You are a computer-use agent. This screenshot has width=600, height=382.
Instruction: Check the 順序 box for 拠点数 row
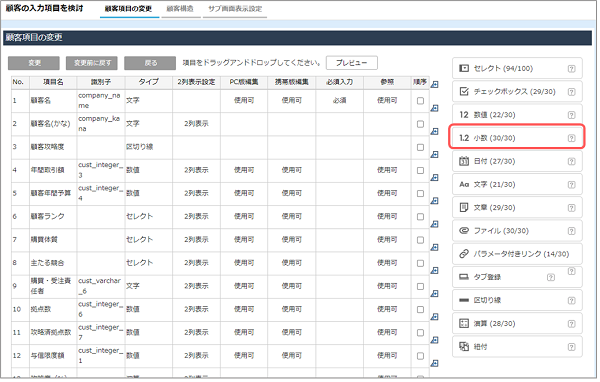point(420,309)
